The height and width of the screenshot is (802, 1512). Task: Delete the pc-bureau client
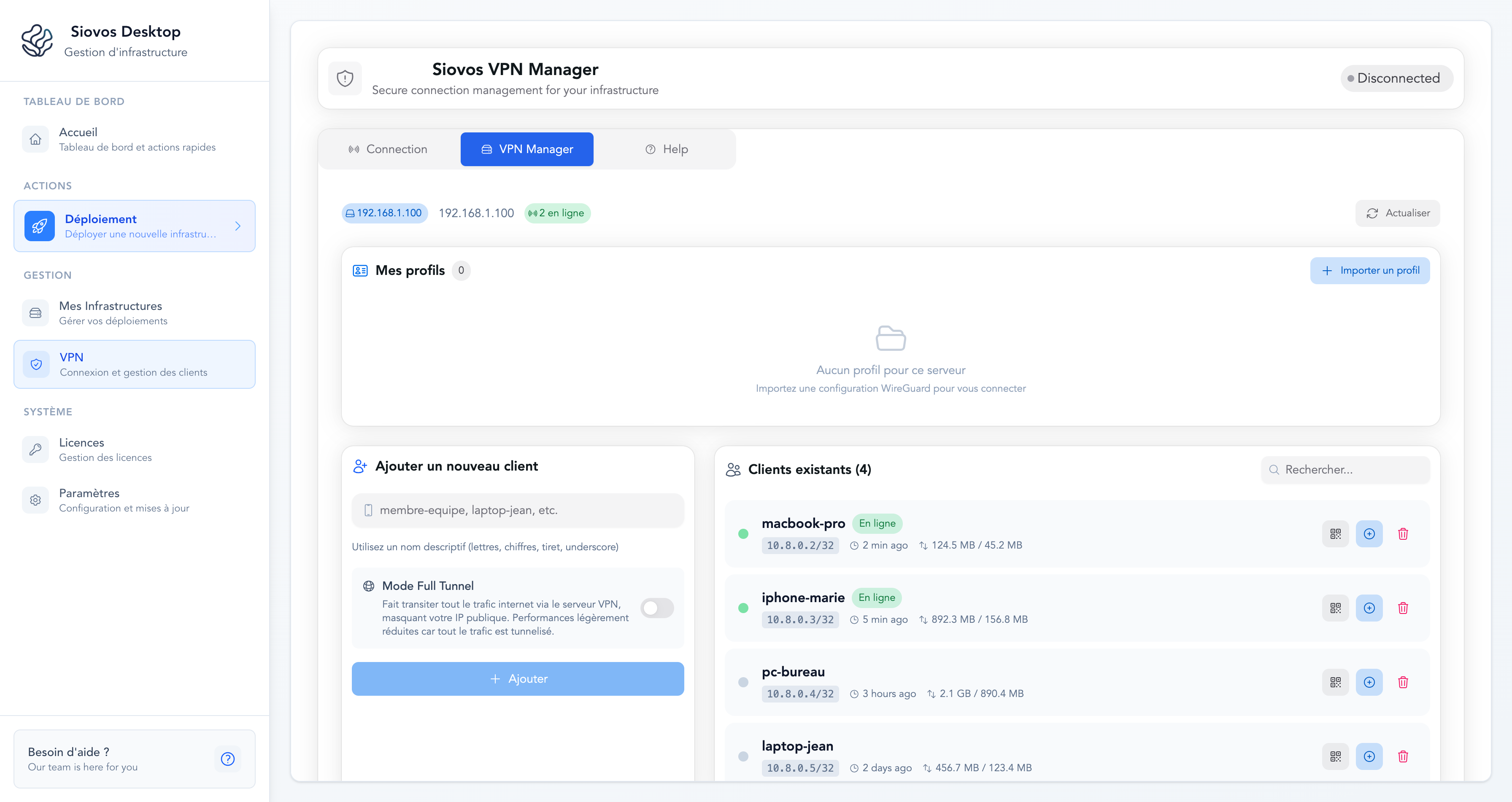pos(1403,682)
